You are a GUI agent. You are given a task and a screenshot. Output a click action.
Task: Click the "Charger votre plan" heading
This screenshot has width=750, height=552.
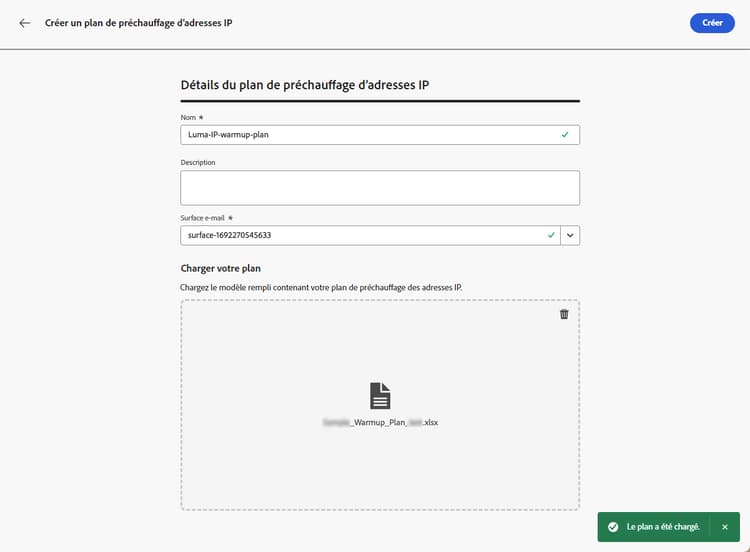pyautogui.click(x=221, y=268)
